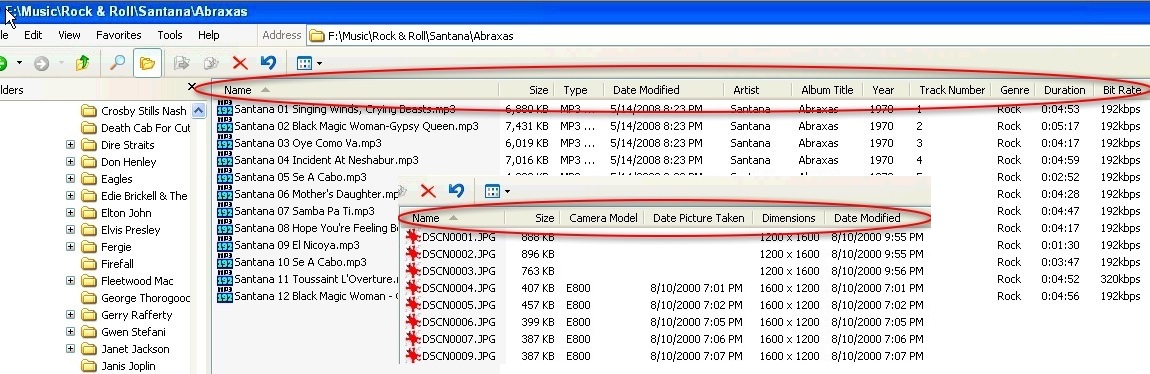Image resolution: width=1150 pixels, height=374 pixels.
Task: Open the Edit menu
Action: (x=33, y=35)
